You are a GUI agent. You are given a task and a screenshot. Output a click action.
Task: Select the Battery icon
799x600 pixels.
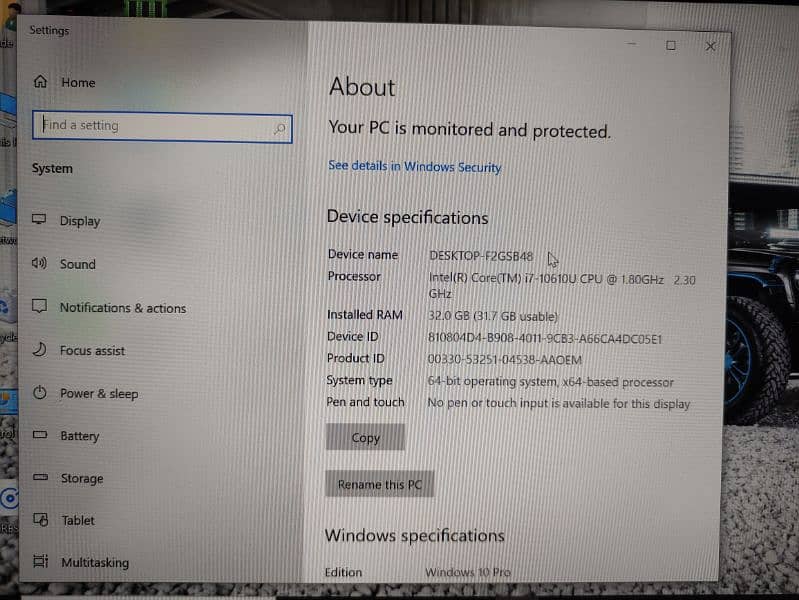click(x=40, y=435)
